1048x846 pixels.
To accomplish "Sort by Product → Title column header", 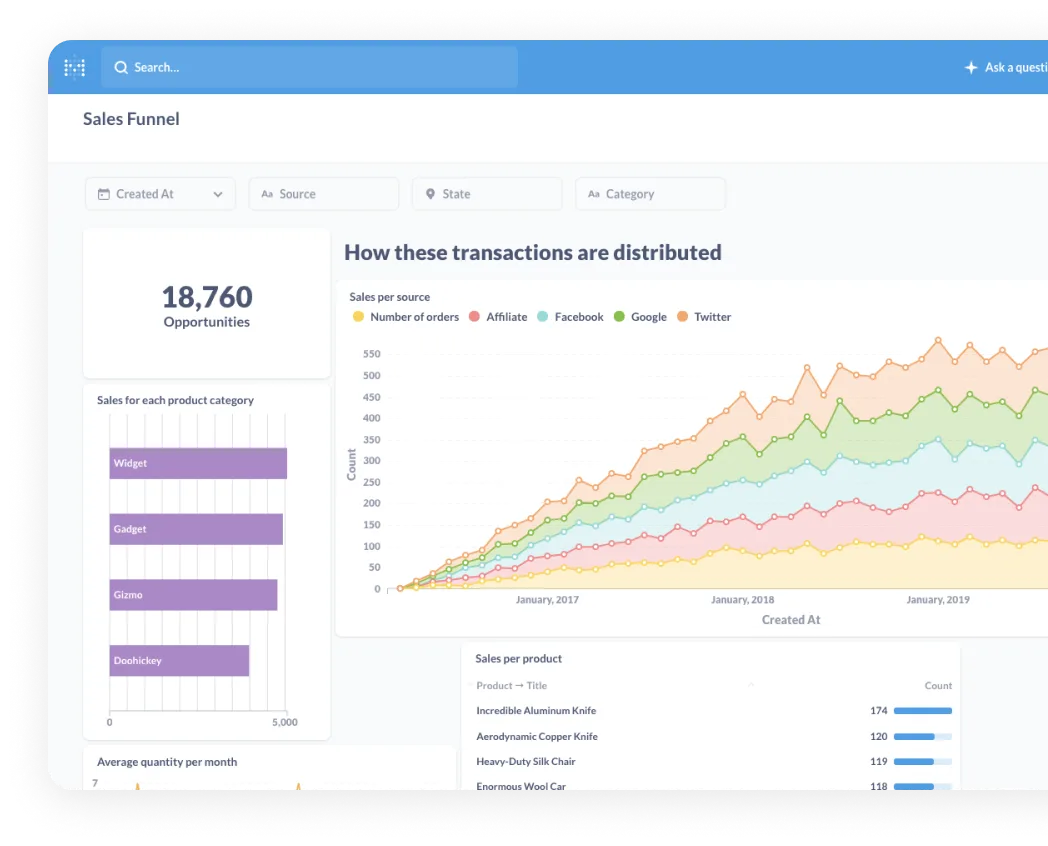I will click(x=511, y=686).
